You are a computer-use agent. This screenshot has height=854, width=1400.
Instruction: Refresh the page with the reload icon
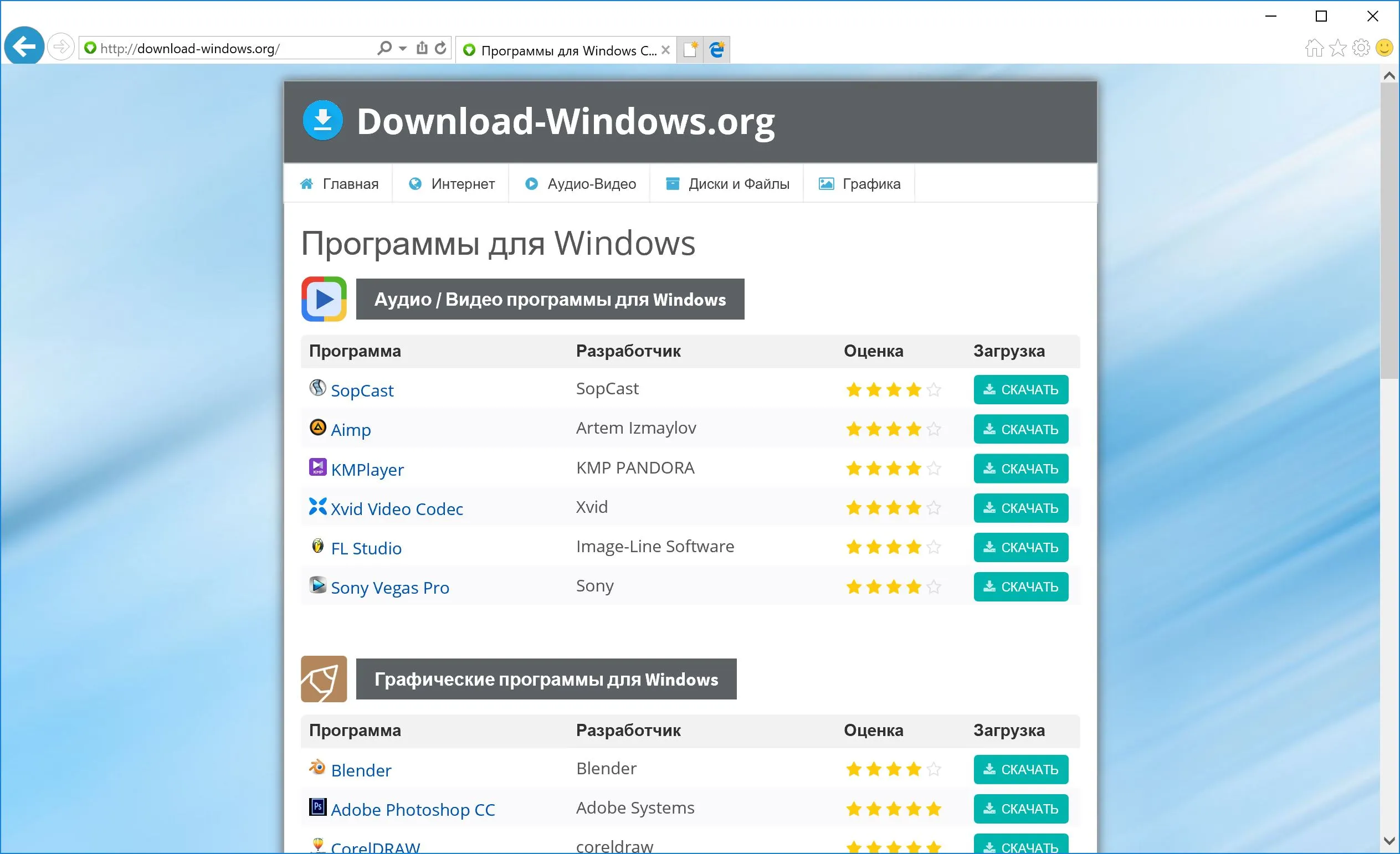click(440, 48)
